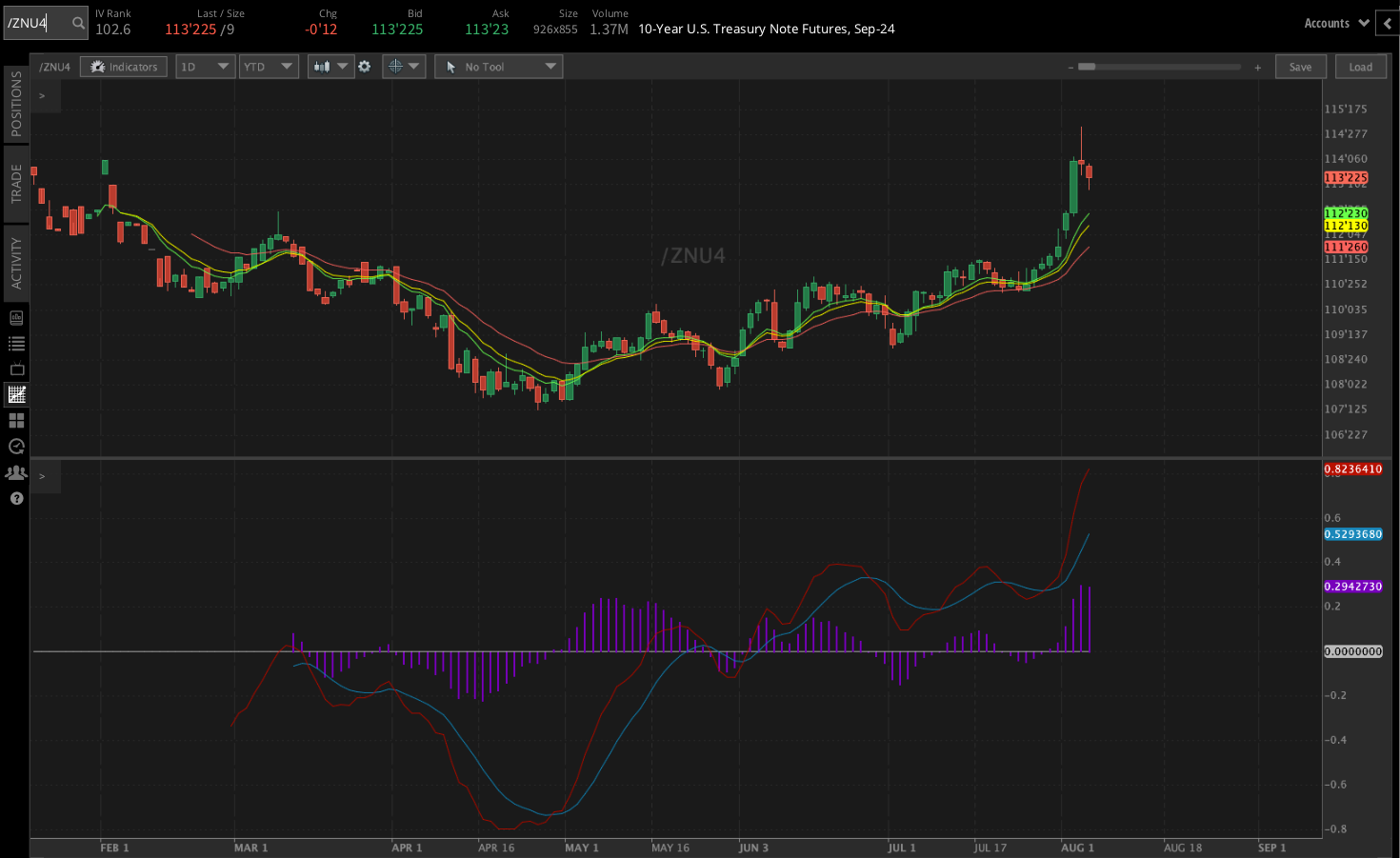Open the TV media icon in sidebar

pos(16,369)
